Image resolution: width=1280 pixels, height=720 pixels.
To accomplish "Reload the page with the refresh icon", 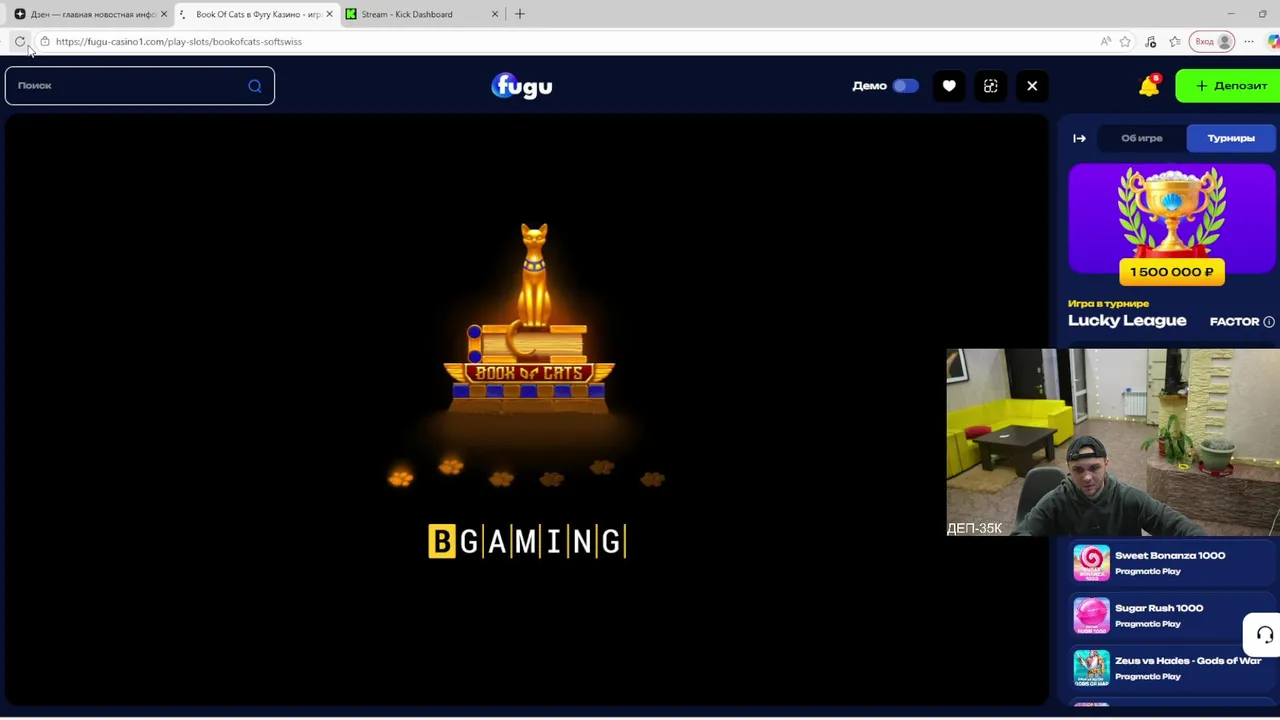I will point(20,41).
